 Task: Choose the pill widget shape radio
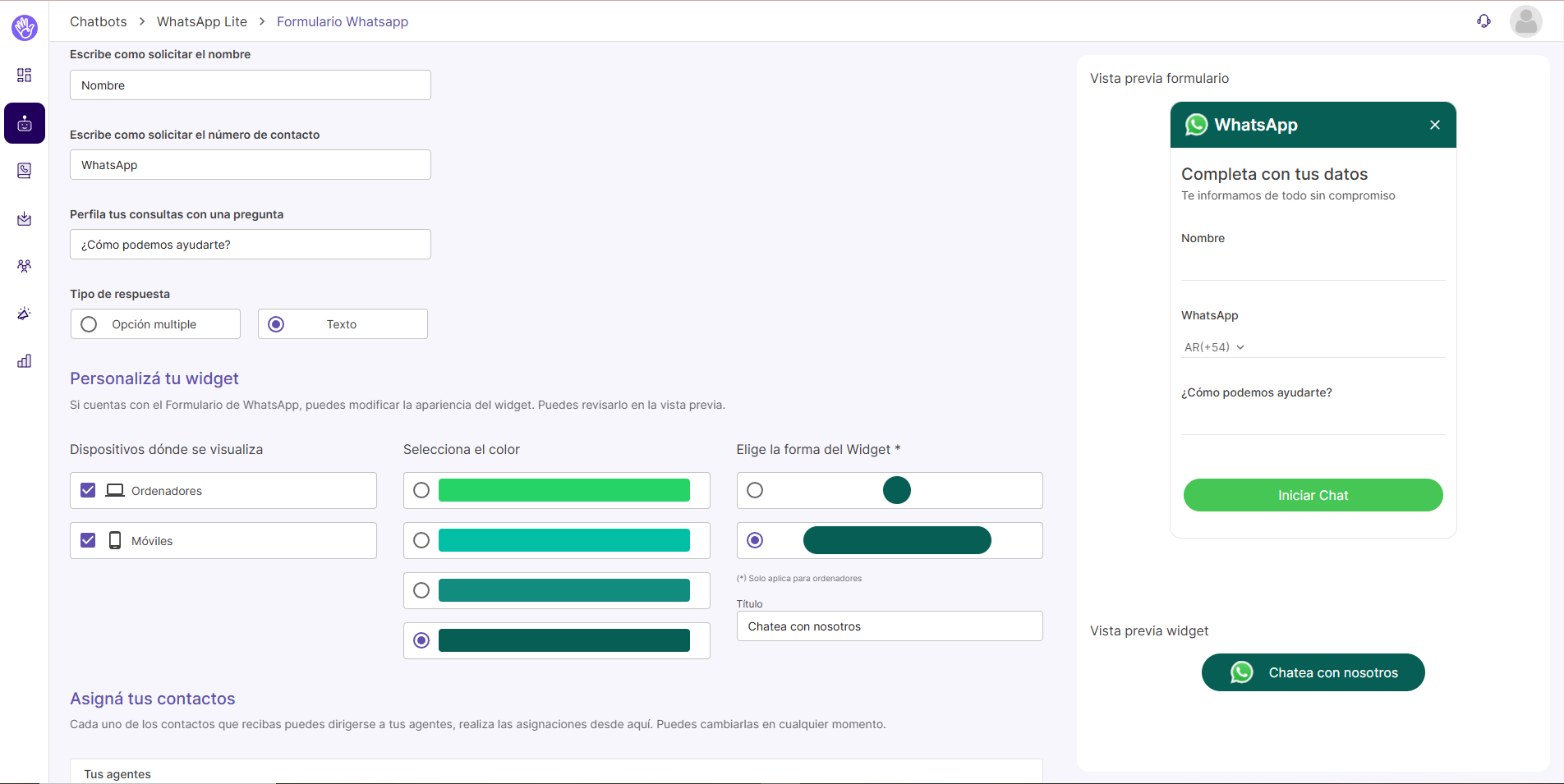tap(755, 540)
